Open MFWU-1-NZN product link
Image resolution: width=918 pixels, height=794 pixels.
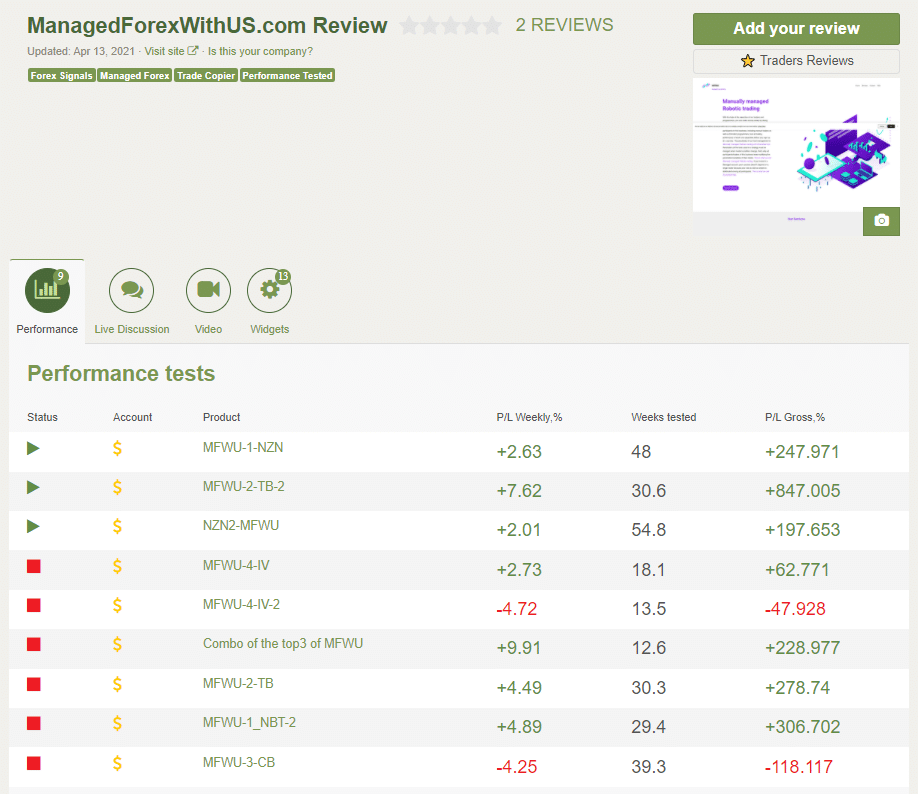pos(243,447)
